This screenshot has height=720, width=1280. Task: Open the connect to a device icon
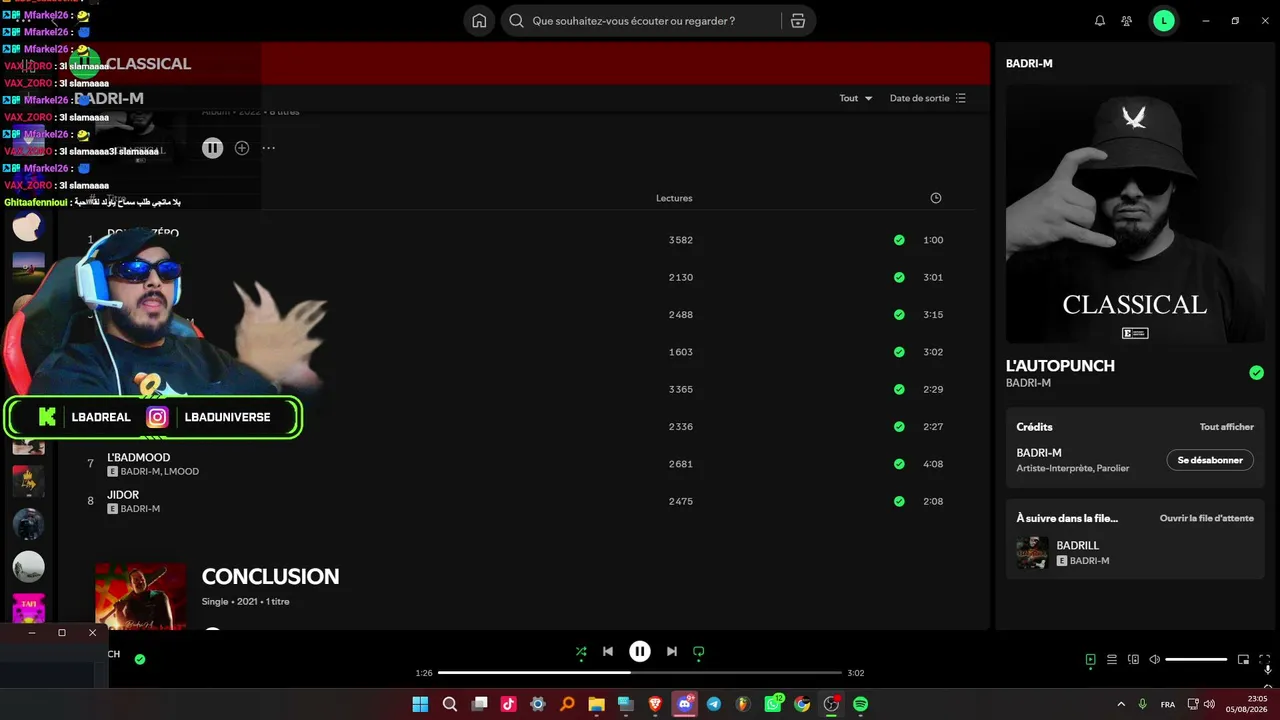1133,660
